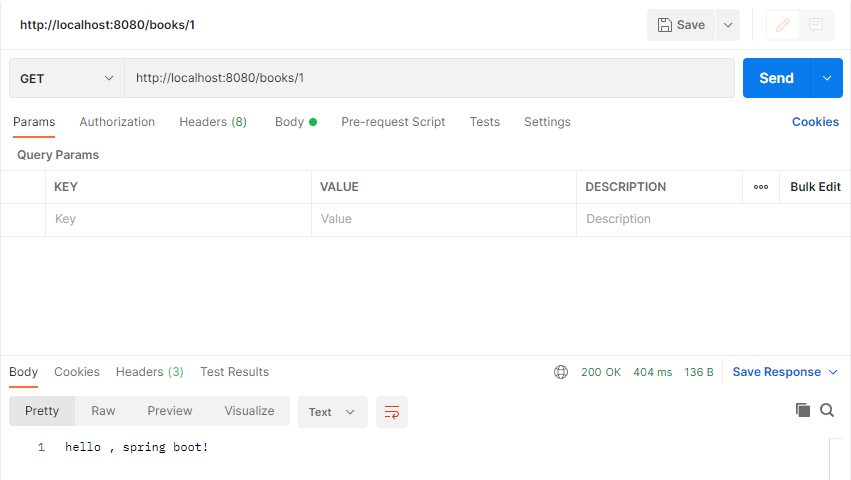
Task: Click the wrap lines icon
Action: pyautogui.click(x=392, y=412)
